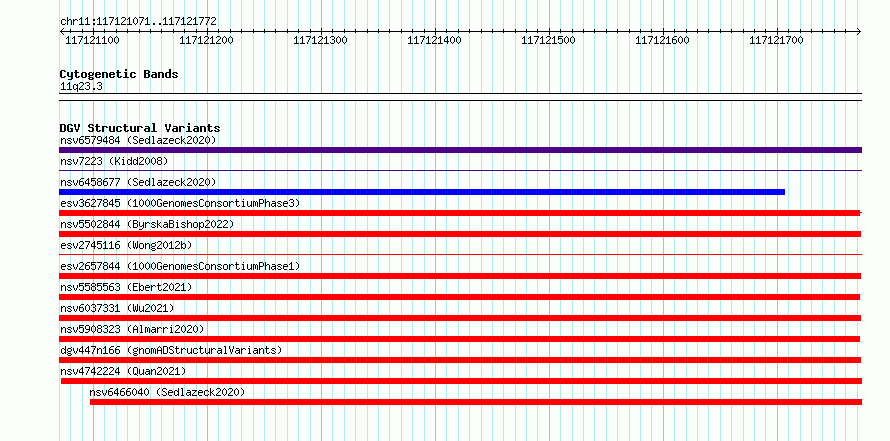The height and width of the screenshot is (441, 890).
Task: Open nsv4742224 (Quan2021) variant label
Action: tap(123, 371)
